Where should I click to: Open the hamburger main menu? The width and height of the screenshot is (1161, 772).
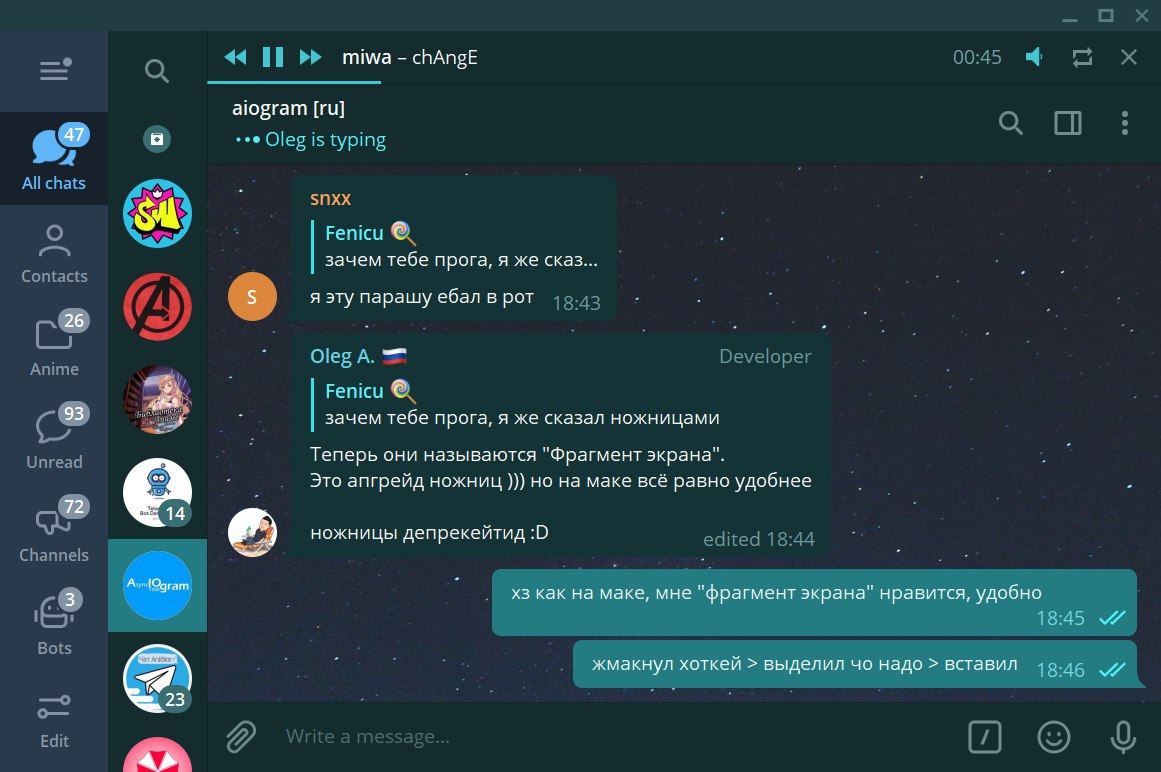point(54,70)
